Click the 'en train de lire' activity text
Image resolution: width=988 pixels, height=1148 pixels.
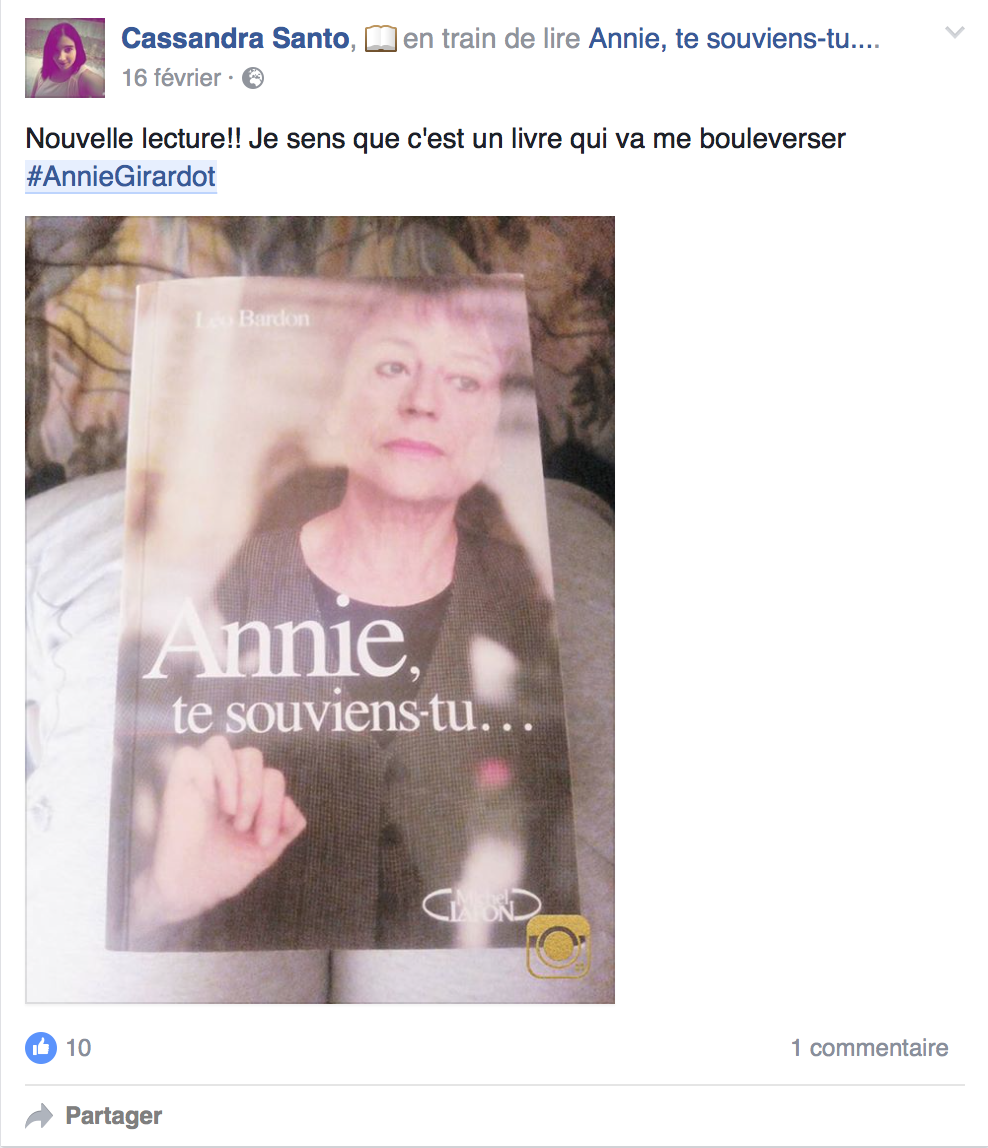pos(491,38)
